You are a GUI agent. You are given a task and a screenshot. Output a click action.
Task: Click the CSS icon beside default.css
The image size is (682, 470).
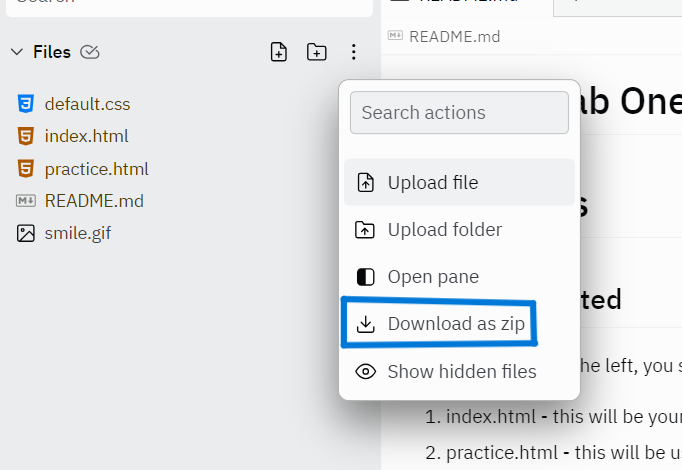26,104
